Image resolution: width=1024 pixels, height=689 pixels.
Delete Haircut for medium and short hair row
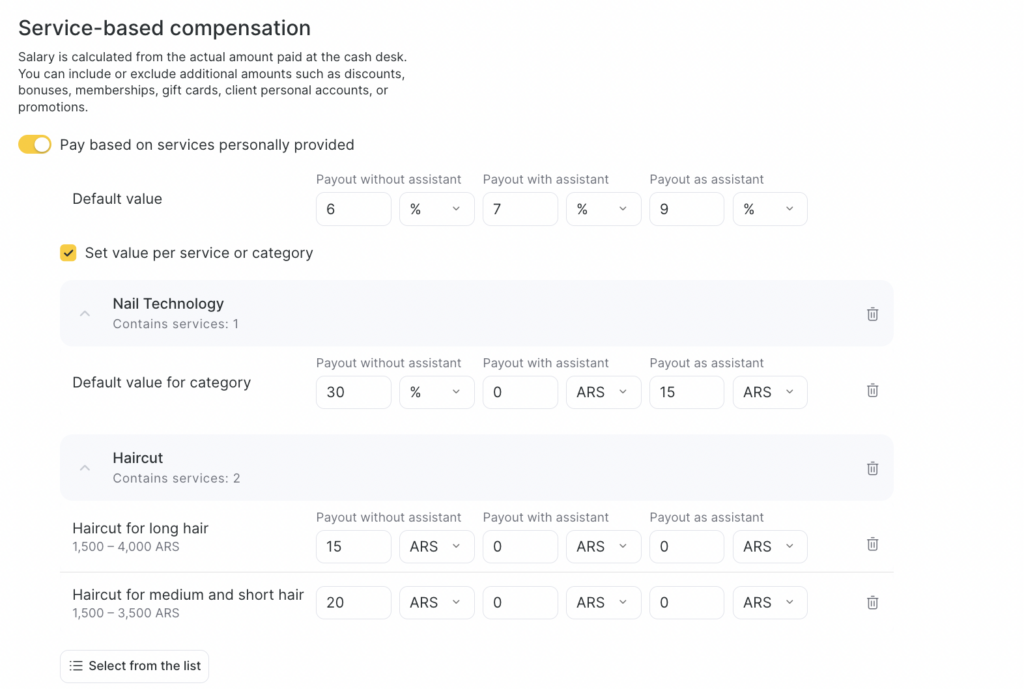pos(872,603)
